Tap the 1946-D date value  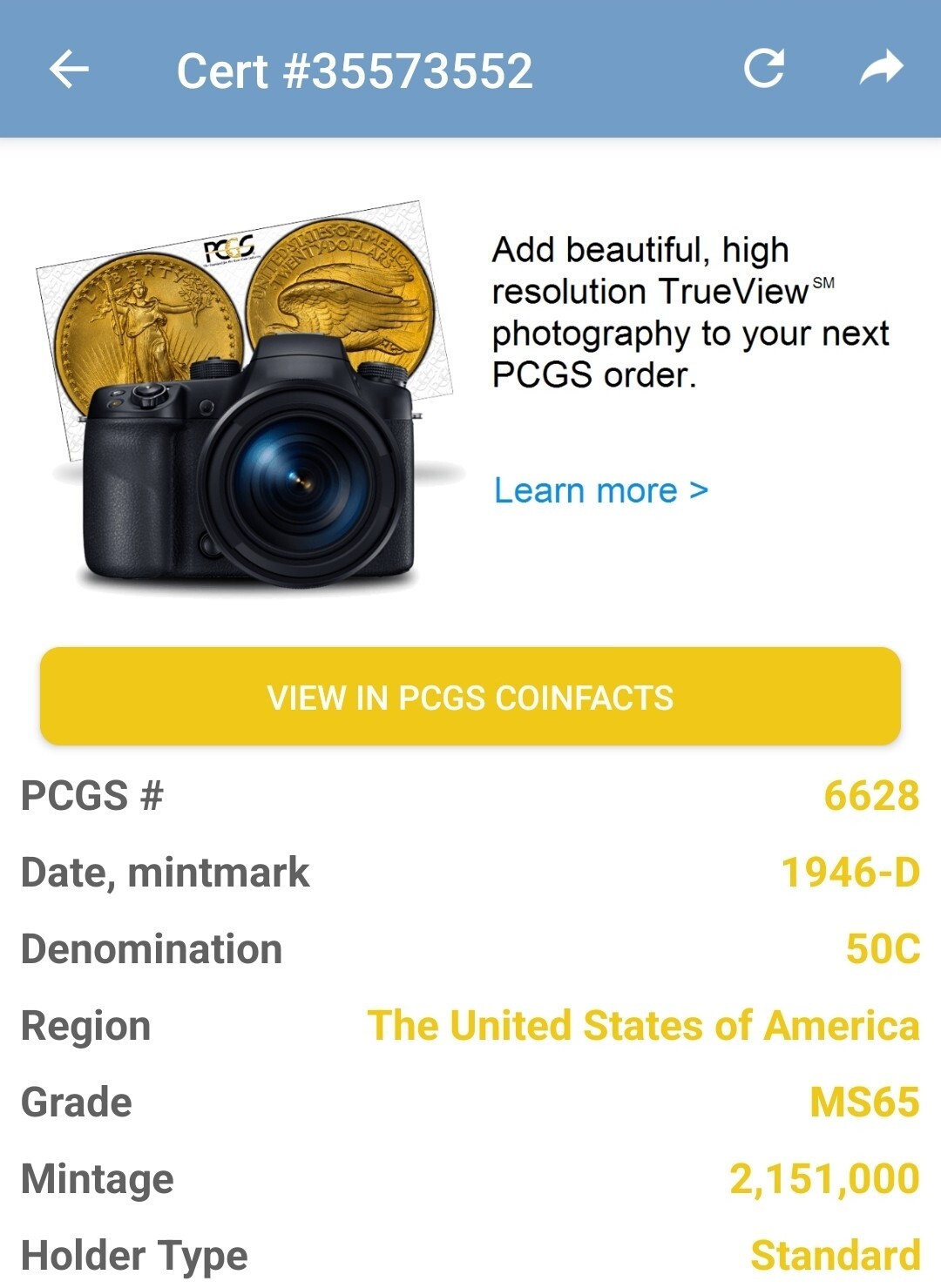(x=850, y=873)
